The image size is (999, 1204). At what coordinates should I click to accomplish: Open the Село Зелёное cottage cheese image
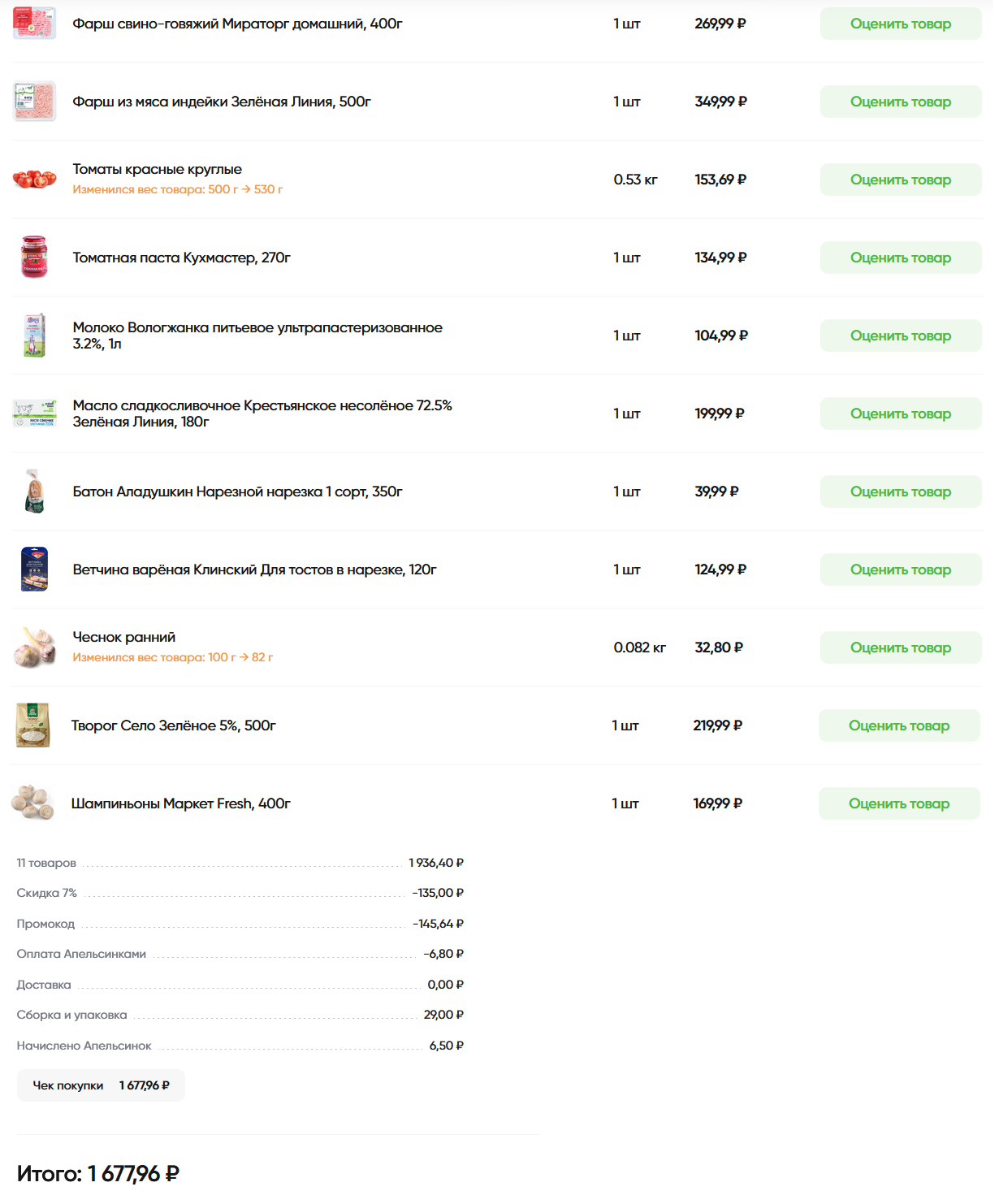[33, 725]
